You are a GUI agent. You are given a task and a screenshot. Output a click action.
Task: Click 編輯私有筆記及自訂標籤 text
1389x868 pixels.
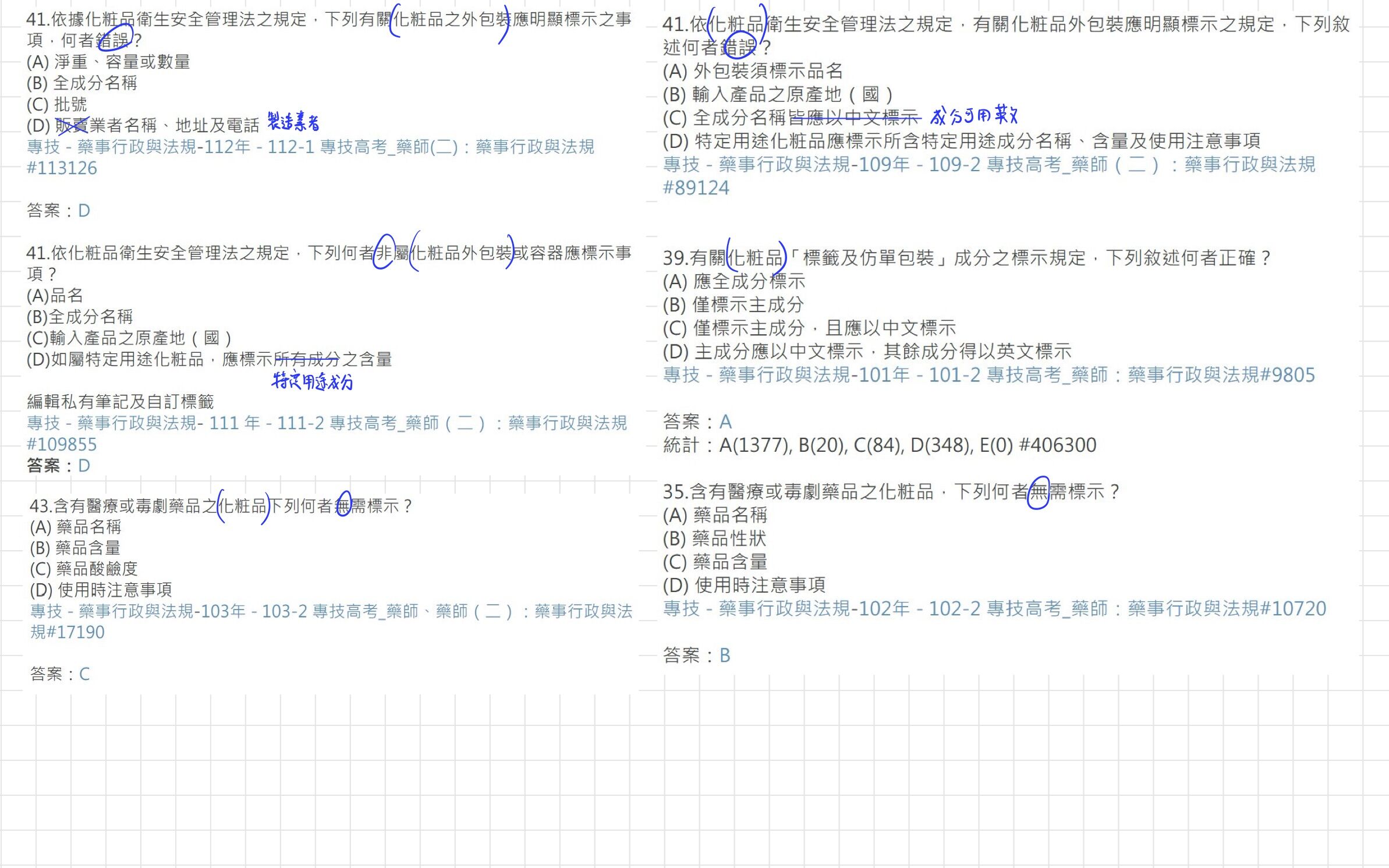coord(120,402)
